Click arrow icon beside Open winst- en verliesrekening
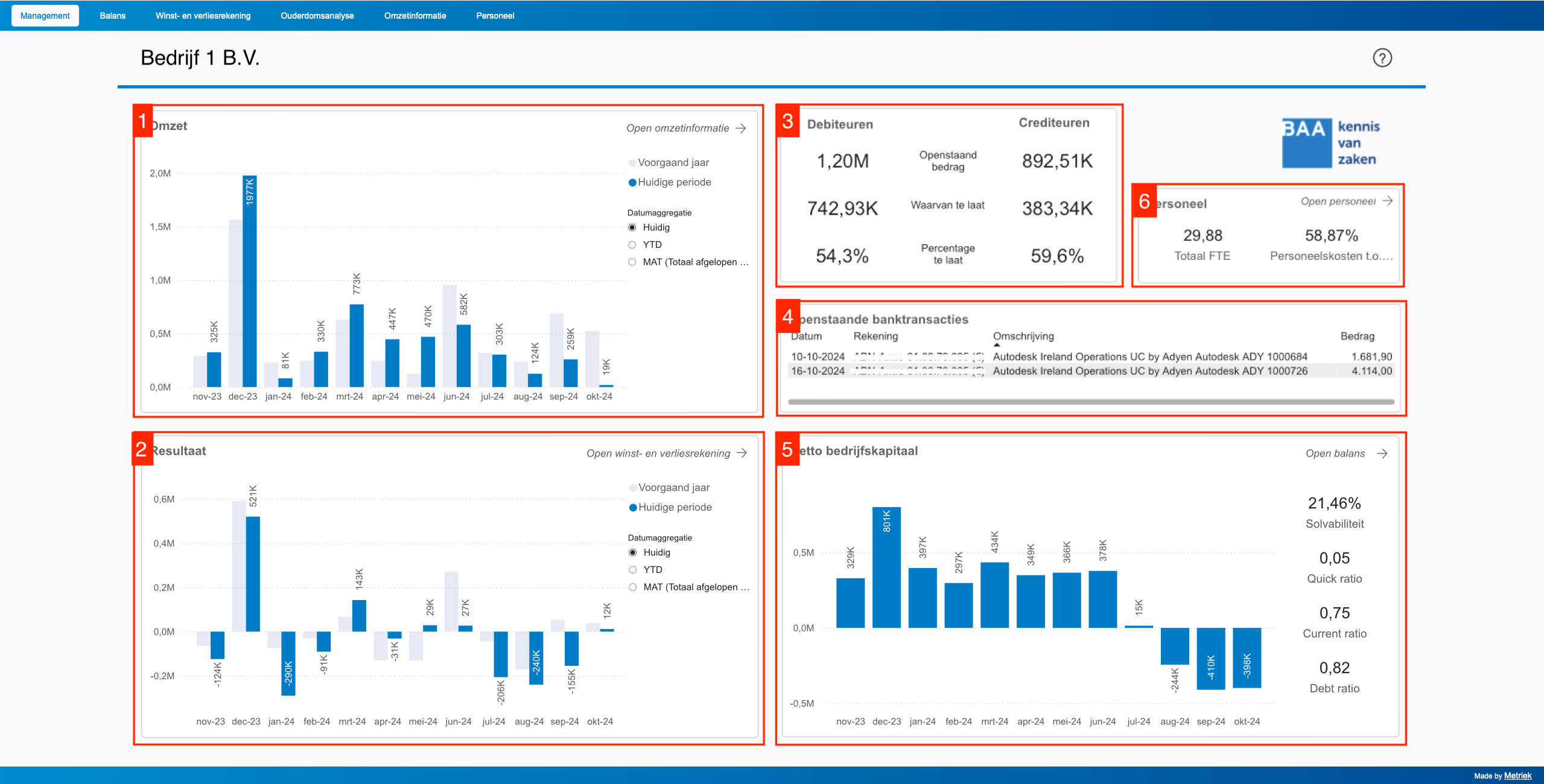1544x784 pixels. coord(742,453)
